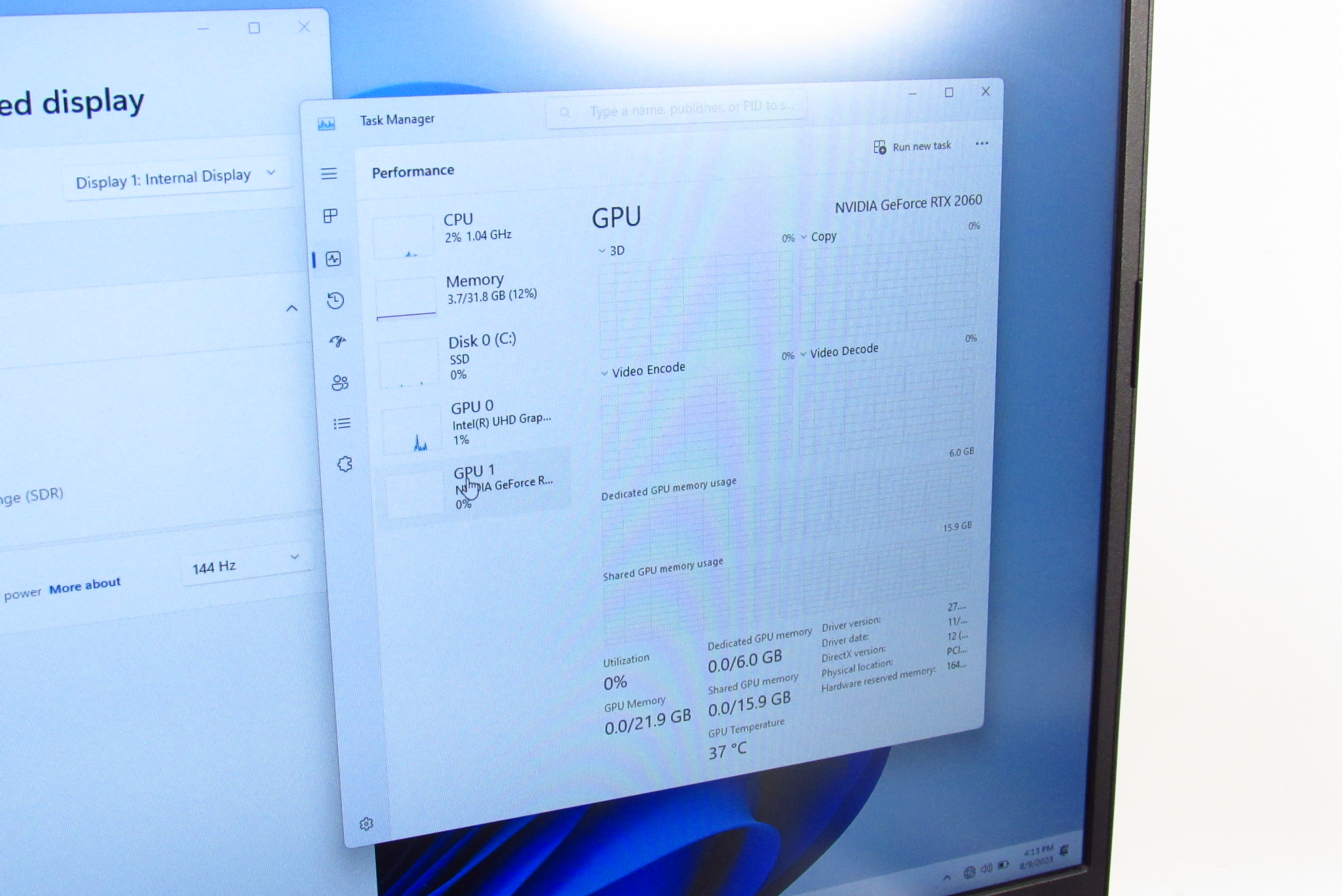Open the Copy engine graph dropdown
The image size is (1342, 896).
tap(817, 237)
